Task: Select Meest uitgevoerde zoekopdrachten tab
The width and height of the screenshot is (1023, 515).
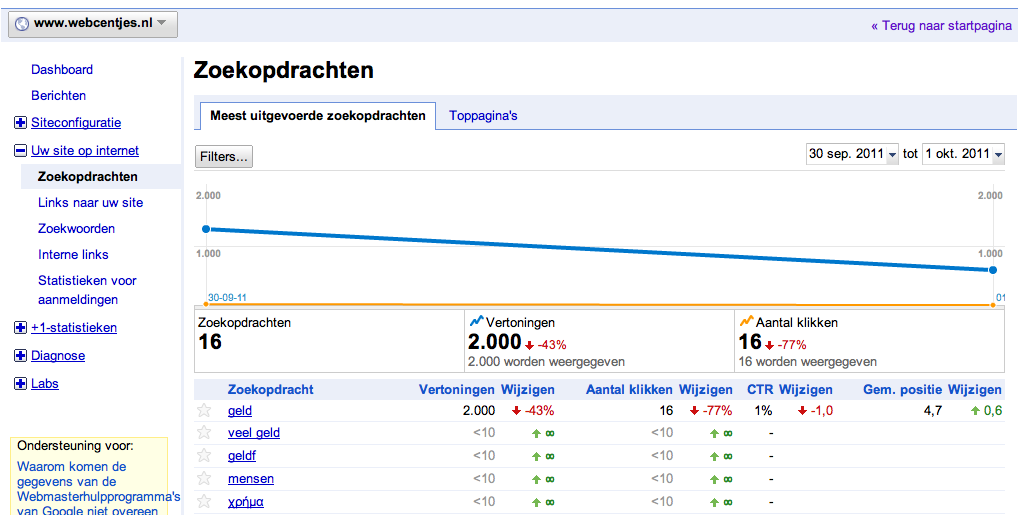Action: (x=318, y=116)
